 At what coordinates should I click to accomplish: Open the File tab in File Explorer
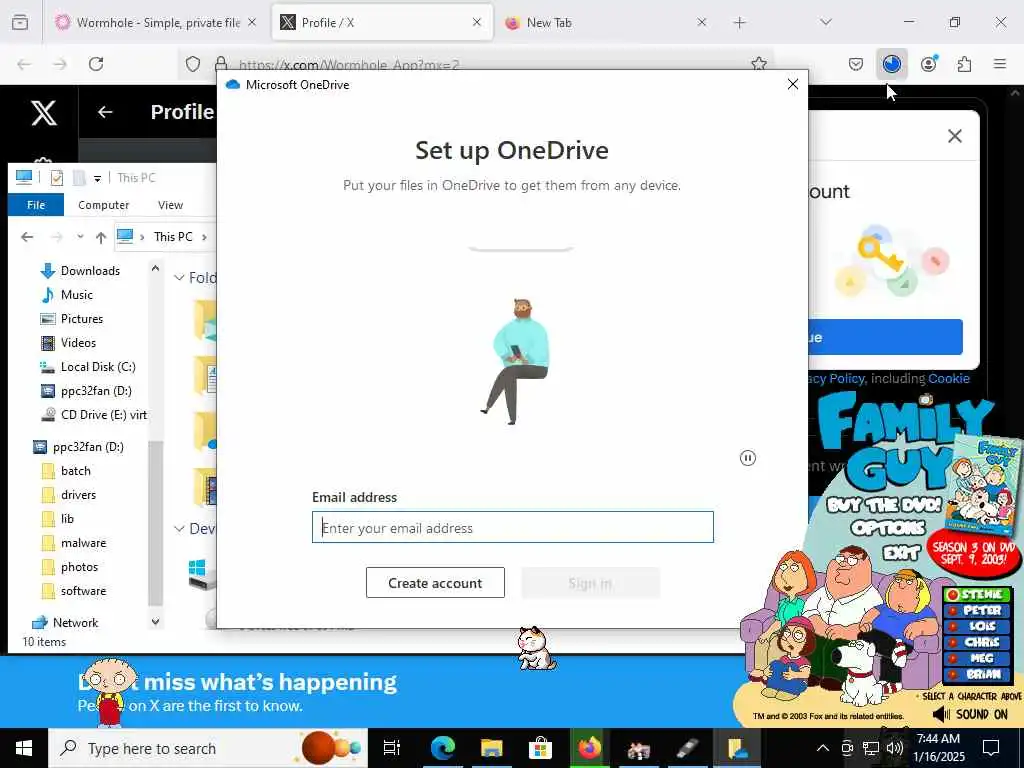click(x=36, y=205)
